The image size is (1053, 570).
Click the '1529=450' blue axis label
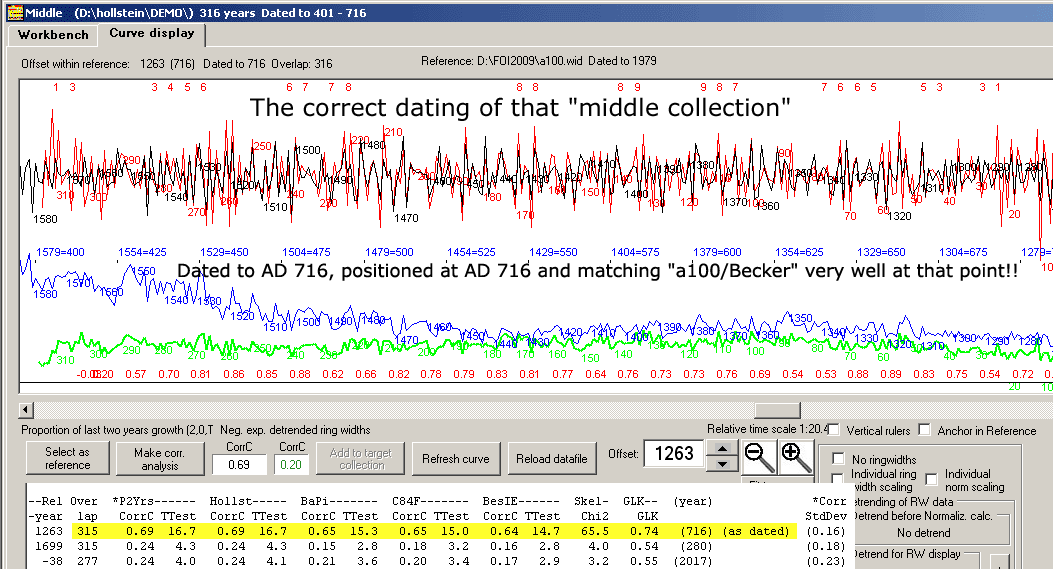(224, 252)
